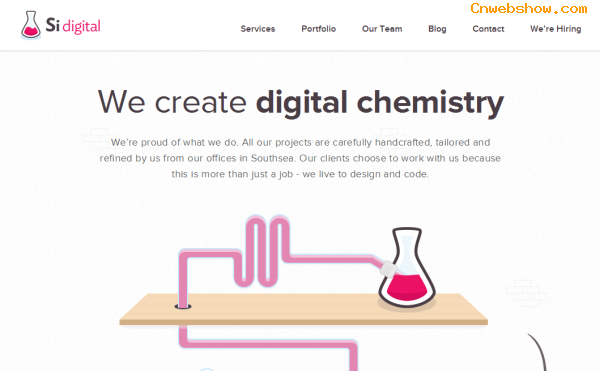Click the 'We create digital chemistry' headline
The width and height of the screenshot is (600, 371).
301,103
